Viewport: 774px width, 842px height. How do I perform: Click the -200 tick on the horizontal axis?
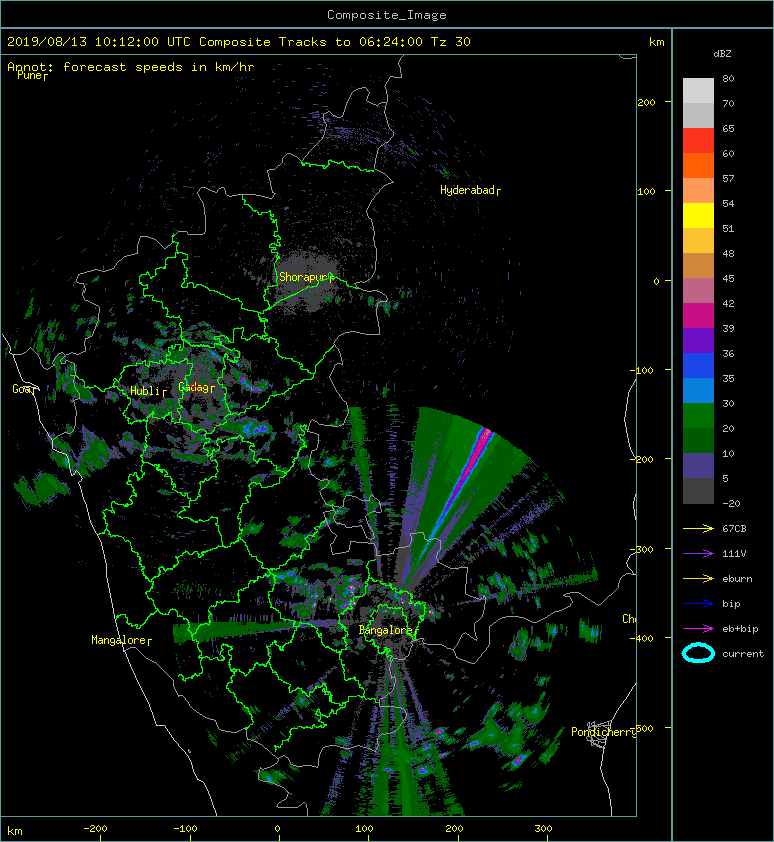pyautogui.click(x=96, y=829)
